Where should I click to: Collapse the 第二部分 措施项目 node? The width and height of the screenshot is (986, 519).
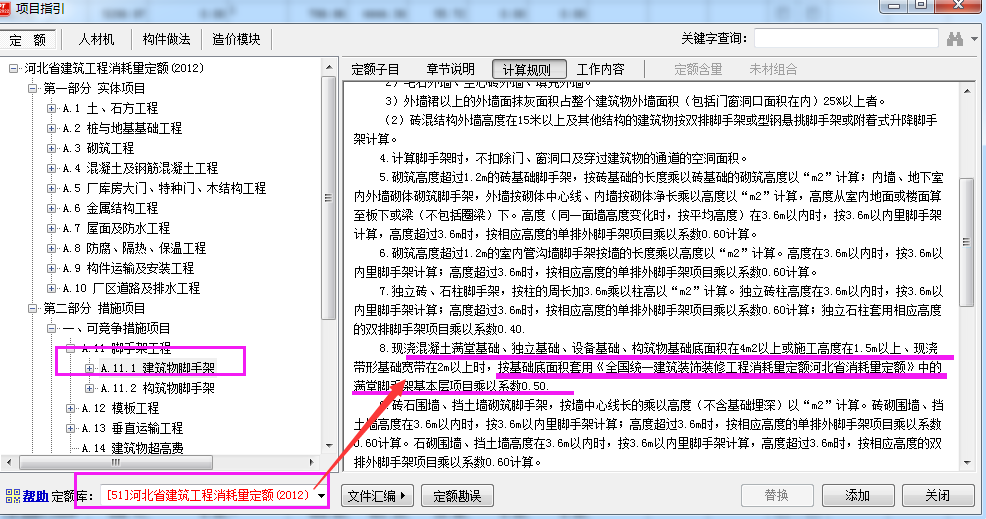point(33,308)
